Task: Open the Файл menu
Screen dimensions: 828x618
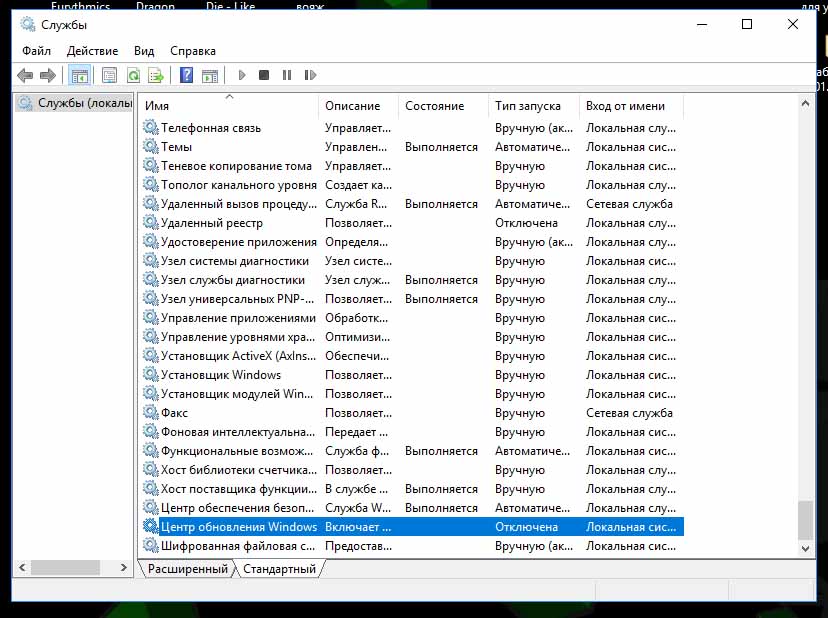Action: point(36,51)
